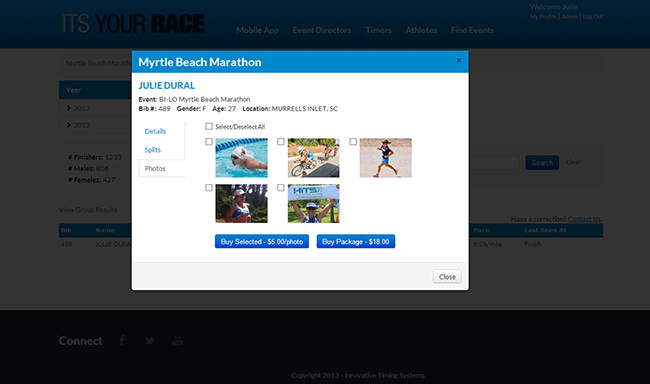Viewport: 650px width, 384px height.
Task: Open the runner photo thumbnail
Action: coord(386,158)
